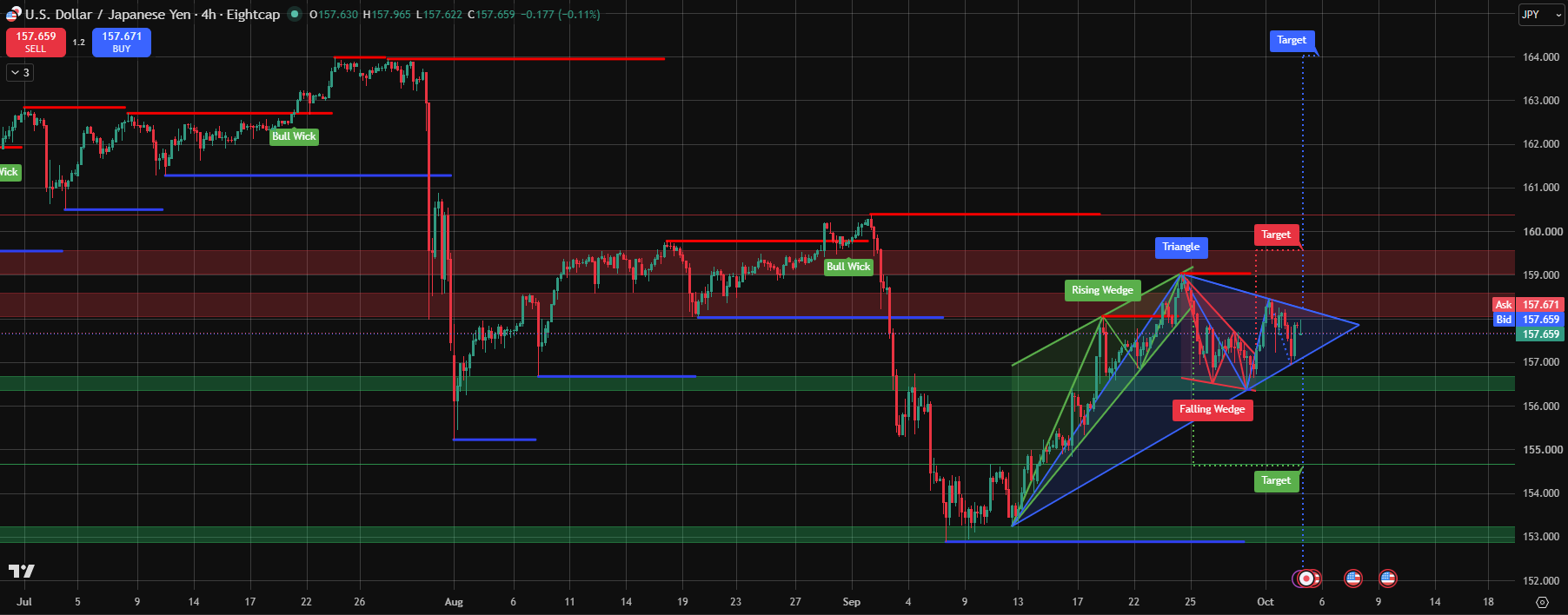This screenshot has height=615, width=1568.
Task: Click the USD/JPY symbol flag icon
Action: click(13, 14)
